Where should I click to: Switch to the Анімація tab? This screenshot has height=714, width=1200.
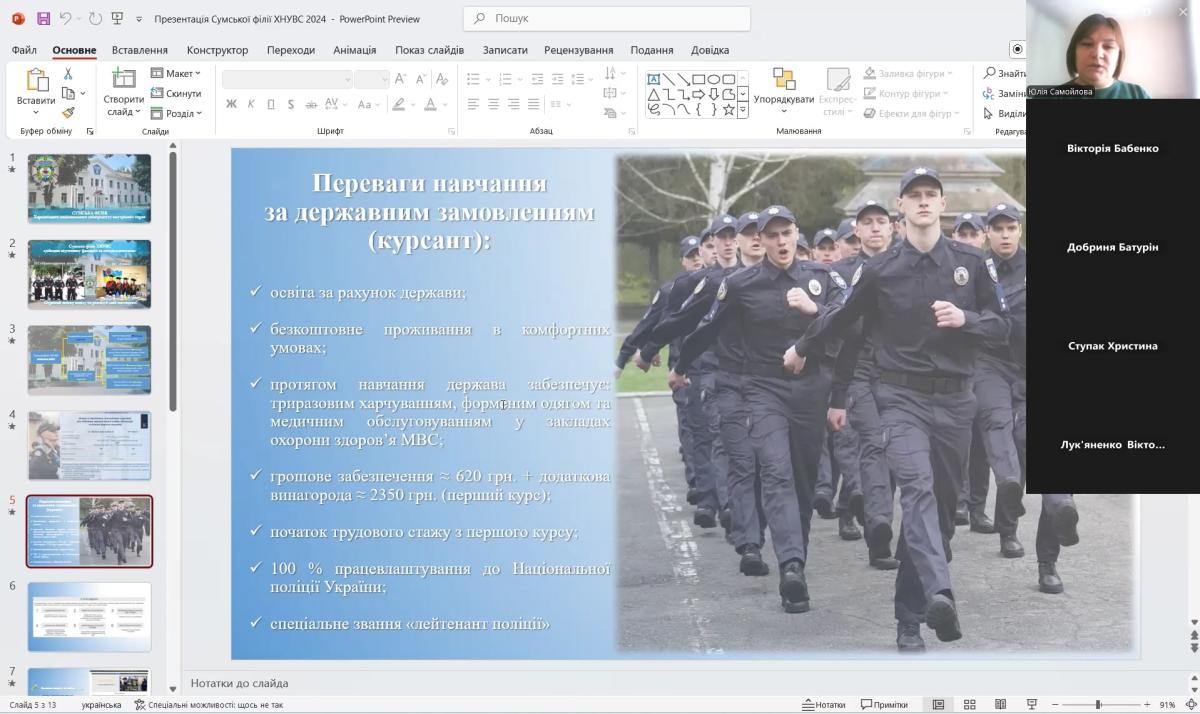point(354,50)
